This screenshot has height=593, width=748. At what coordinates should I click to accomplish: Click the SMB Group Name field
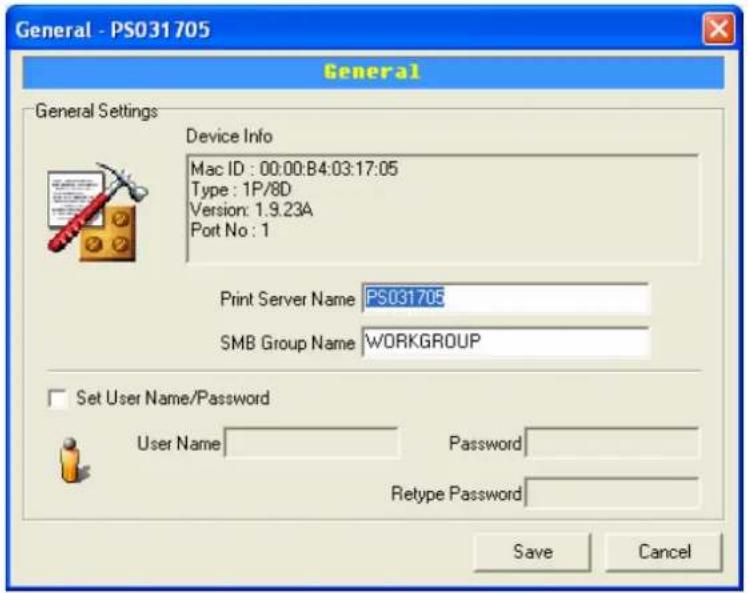click(506, 342)
